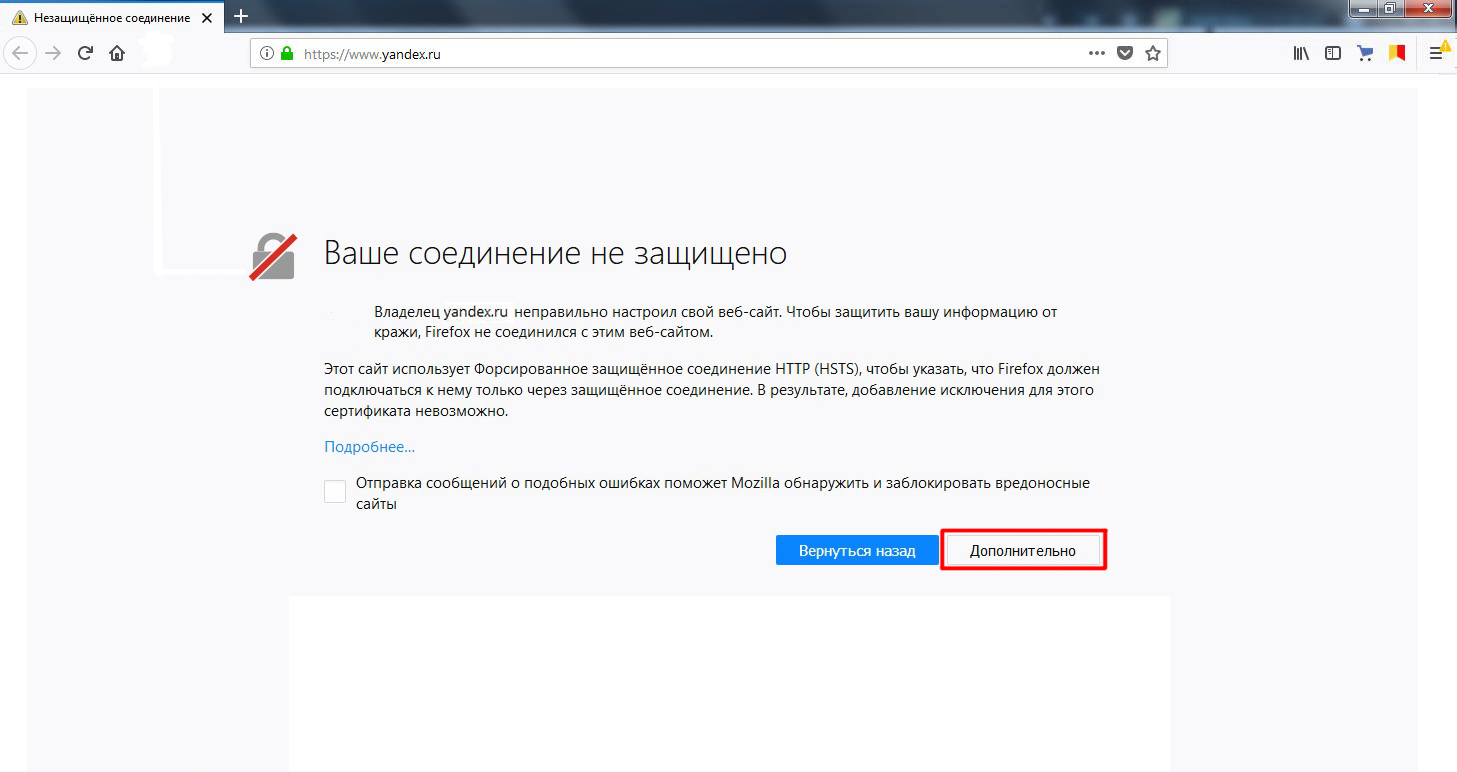This screenshot has width=1457, height=772.
Task: Click the 'Дополнительно' button
Action: (1023, 550)
